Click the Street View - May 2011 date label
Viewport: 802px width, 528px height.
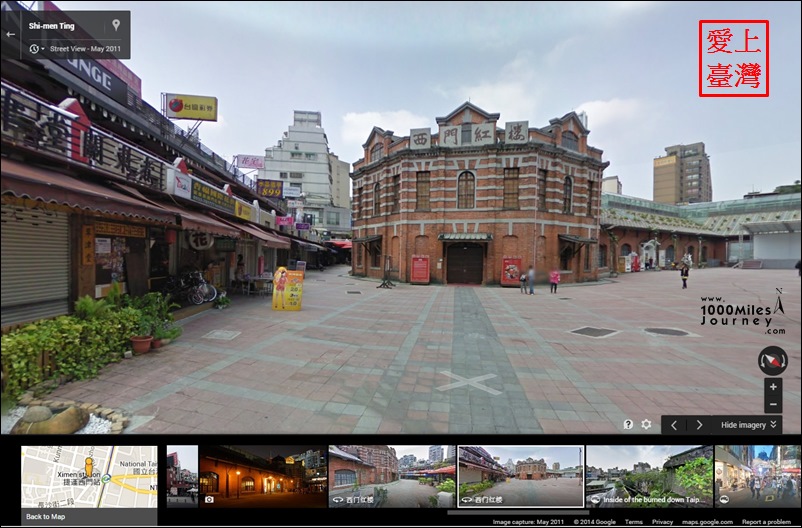click(85, 49)
